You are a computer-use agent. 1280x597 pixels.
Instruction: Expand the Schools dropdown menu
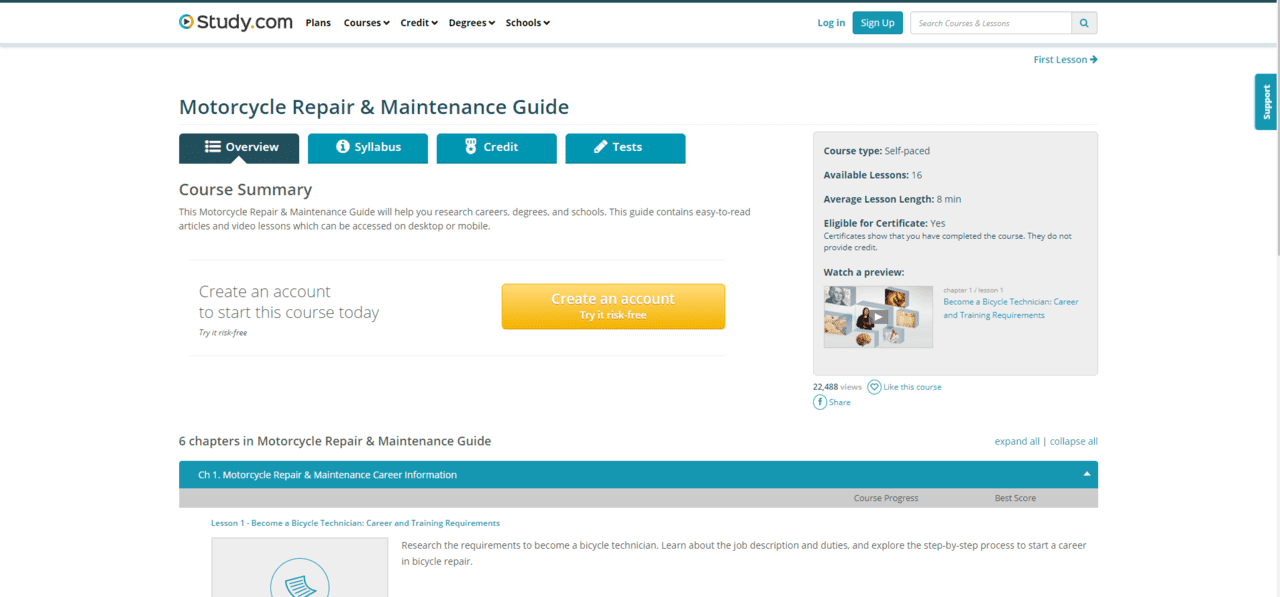pyautogui.click(x=528, y=23)
